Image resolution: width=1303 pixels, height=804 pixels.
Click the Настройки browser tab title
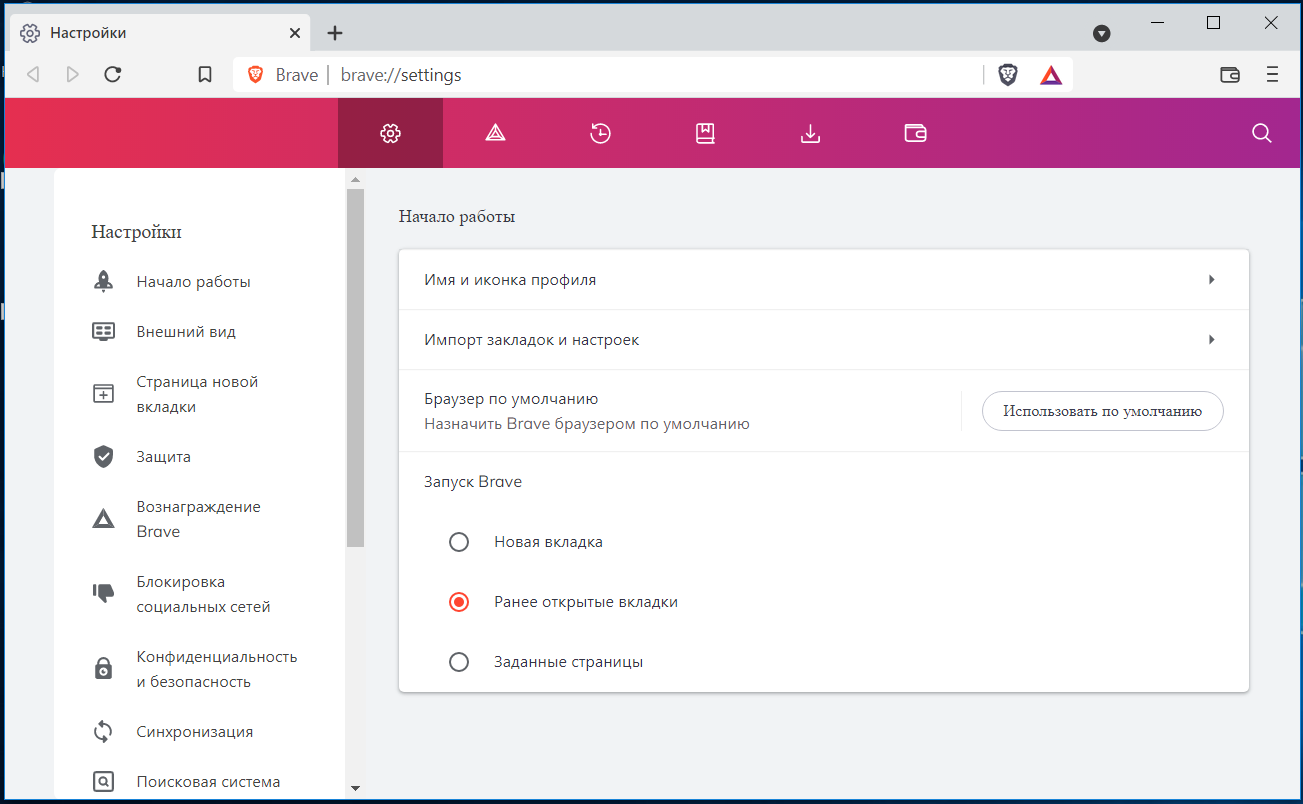coord(88,33)
